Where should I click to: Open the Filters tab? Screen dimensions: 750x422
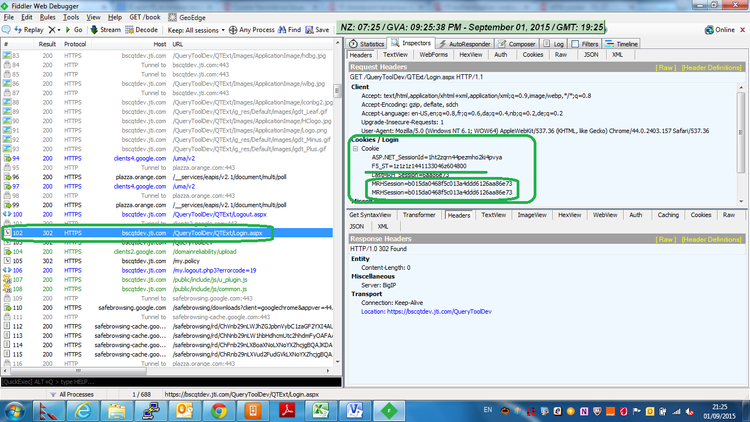click(585, 44)
